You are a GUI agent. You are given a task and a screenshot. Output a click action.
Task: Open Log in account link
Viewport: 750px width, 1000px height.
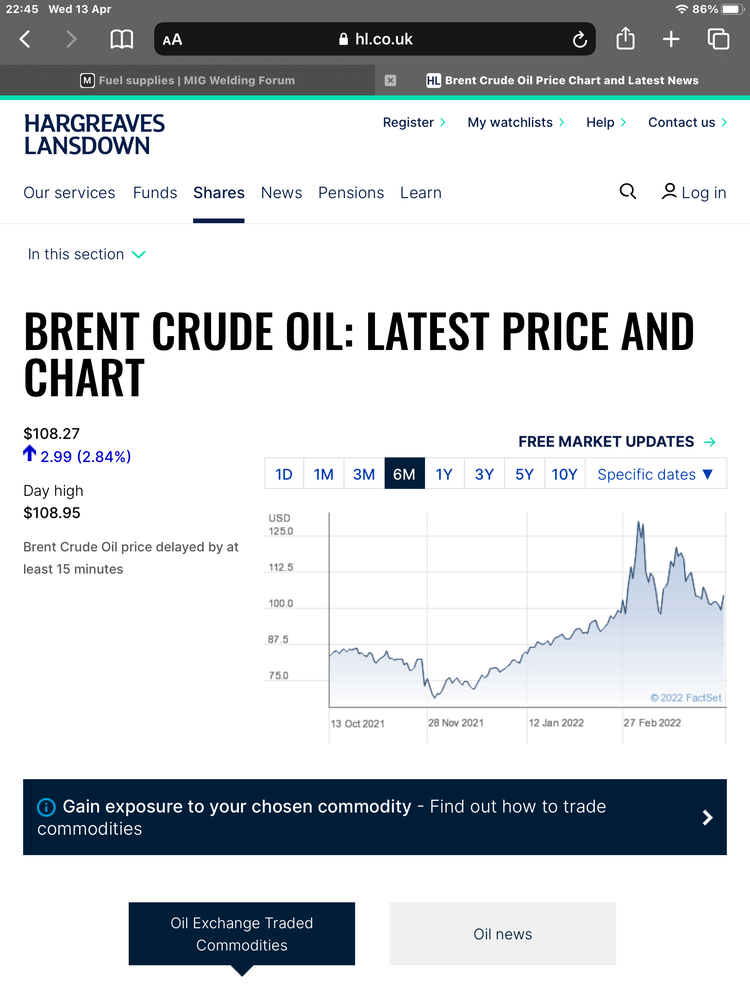[694, 192]
